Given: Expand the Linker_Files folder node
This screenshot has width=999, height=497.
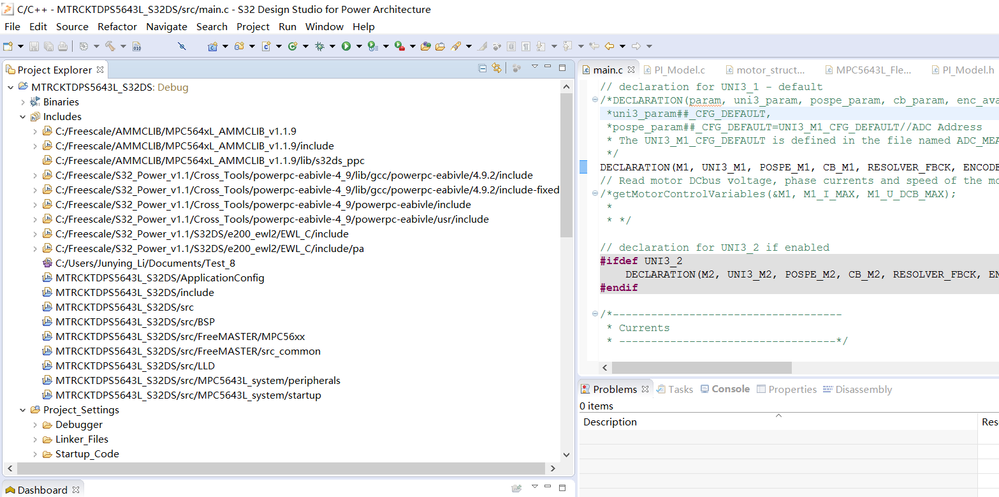Looking at the screenshot, I should click(x=35, y=439).
